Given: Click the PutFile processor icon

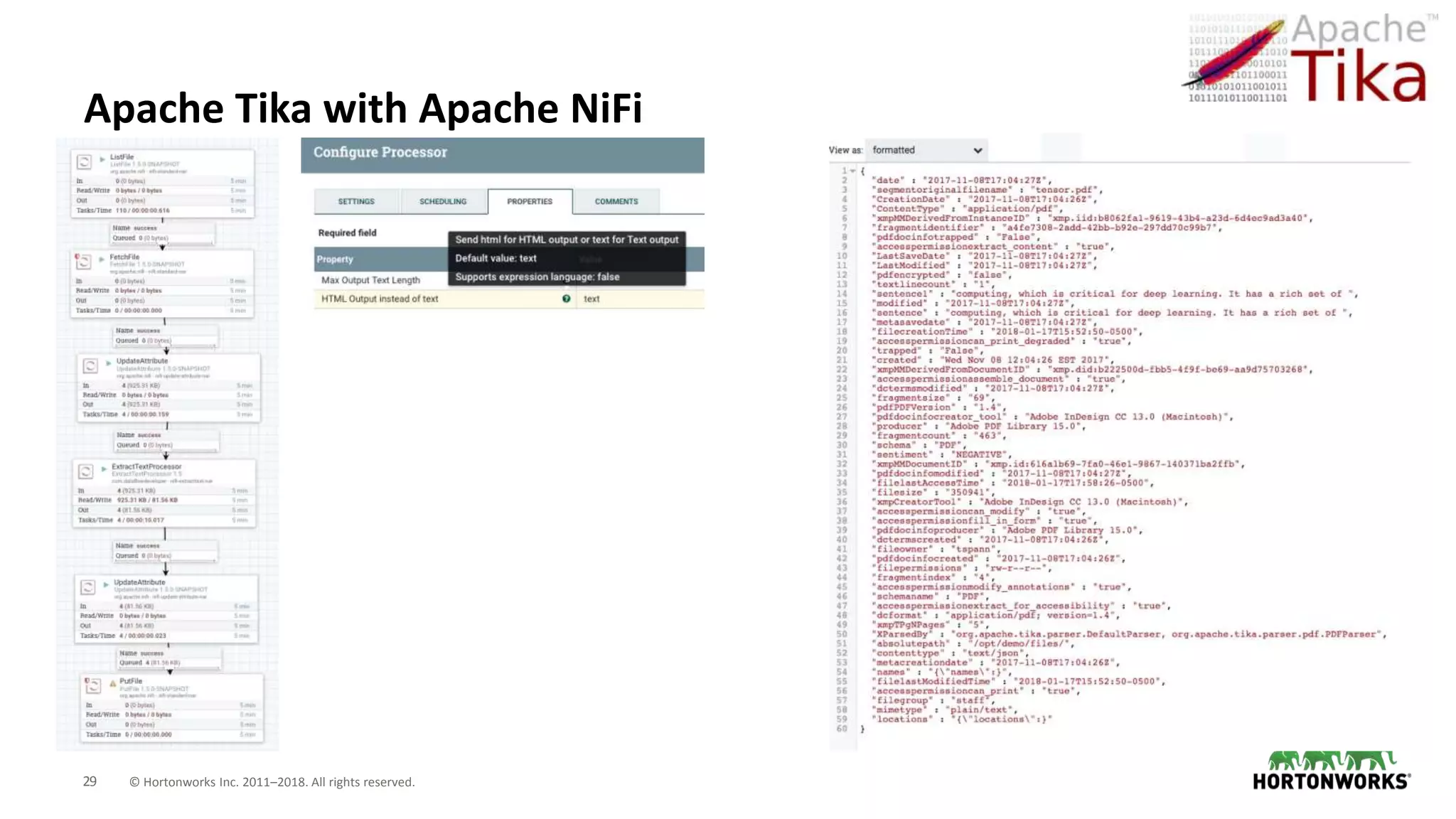Looking at the screenshot, I should (x=93, y=685).
